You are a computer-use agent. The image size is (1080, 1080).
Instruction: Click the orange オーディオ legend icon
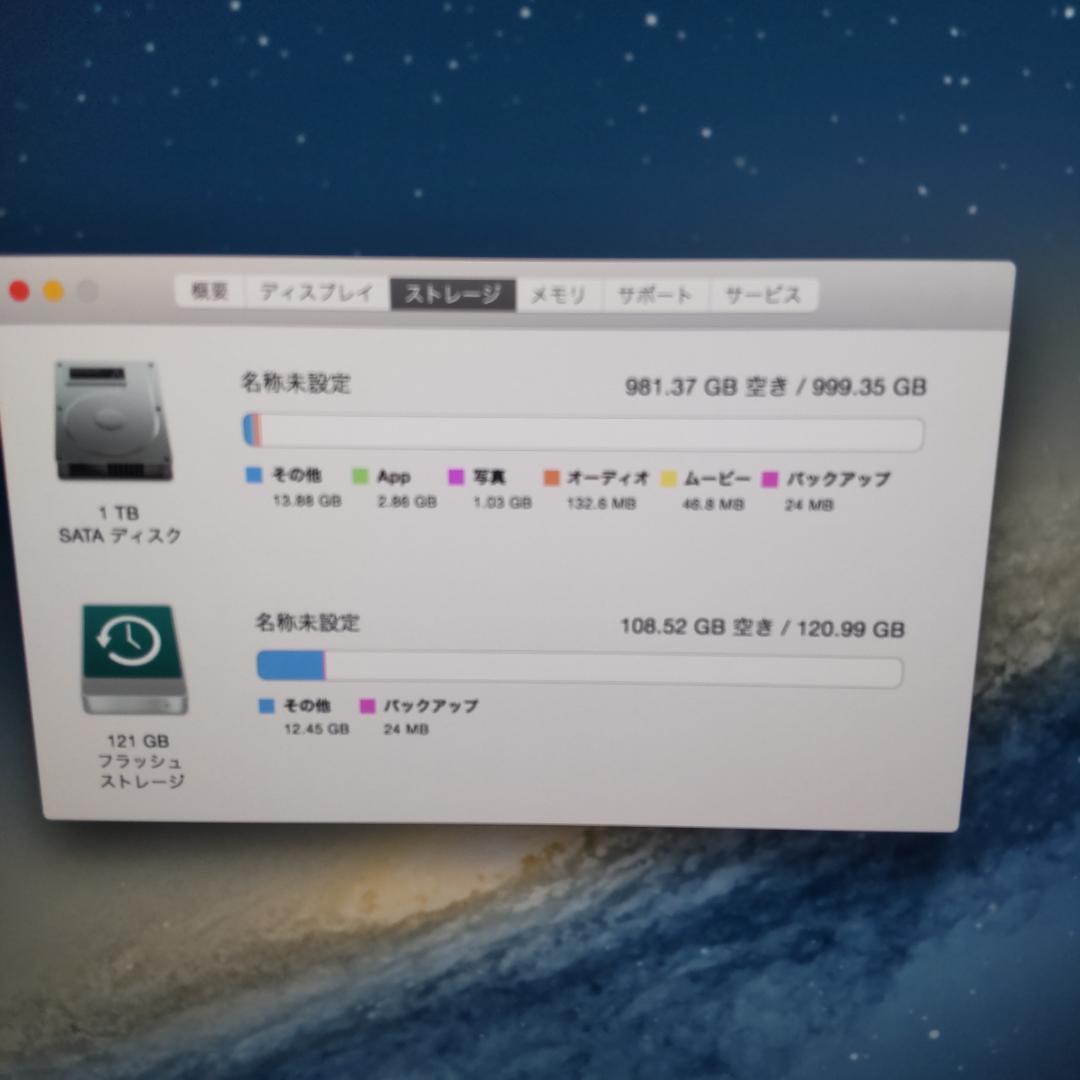551,478
